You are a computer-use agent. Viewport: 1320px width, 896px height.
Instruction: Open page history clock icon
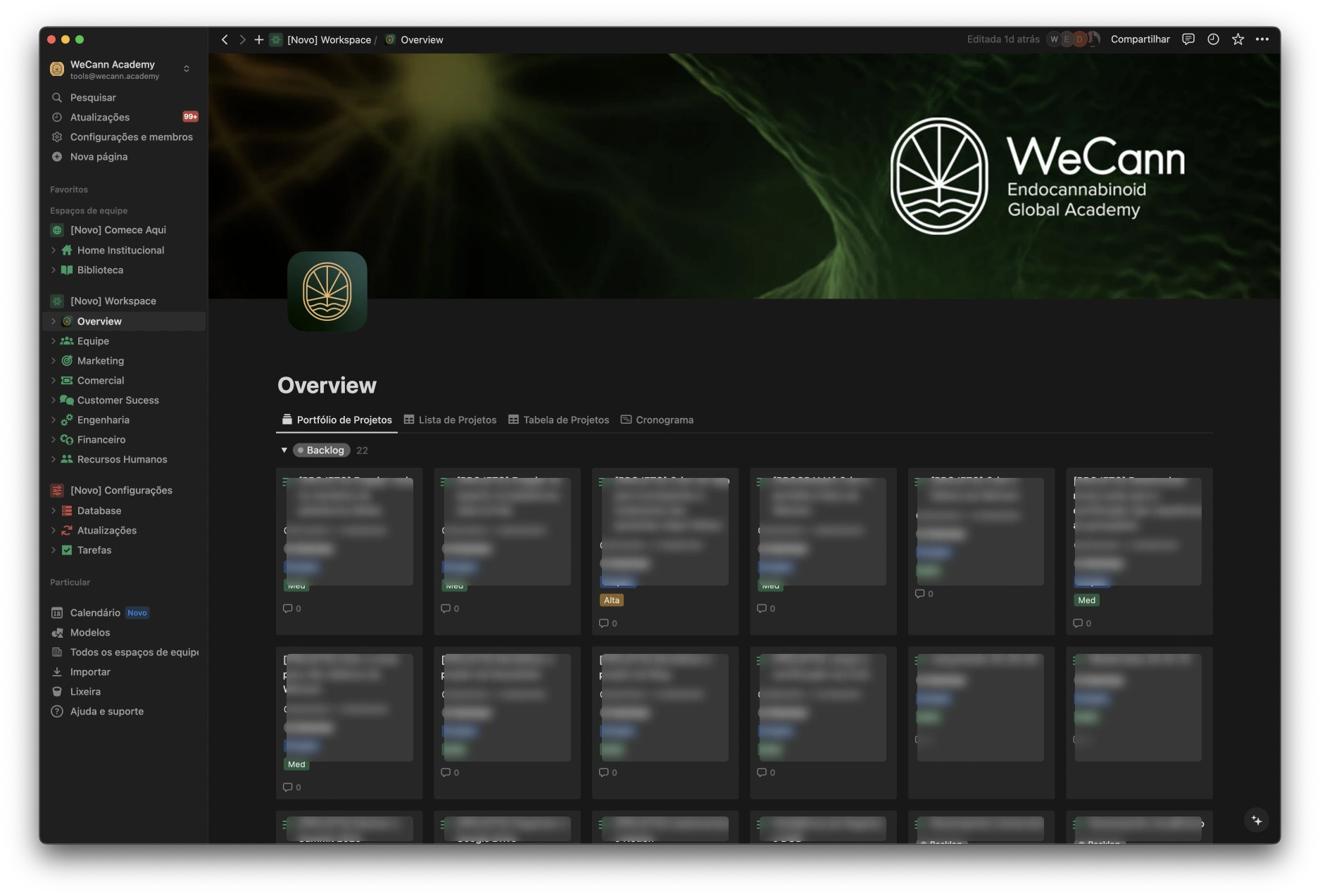click(1213, 39)
